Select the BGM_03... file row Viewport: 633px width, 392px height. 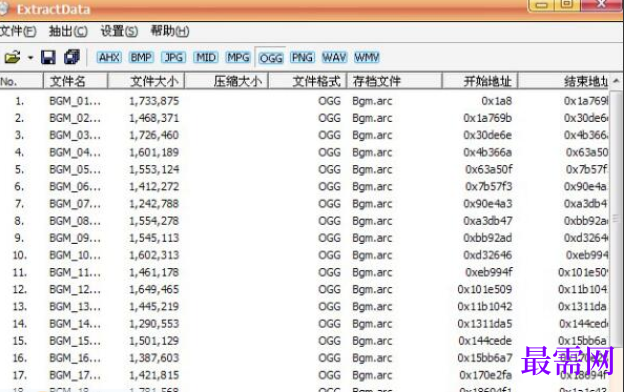304,135
